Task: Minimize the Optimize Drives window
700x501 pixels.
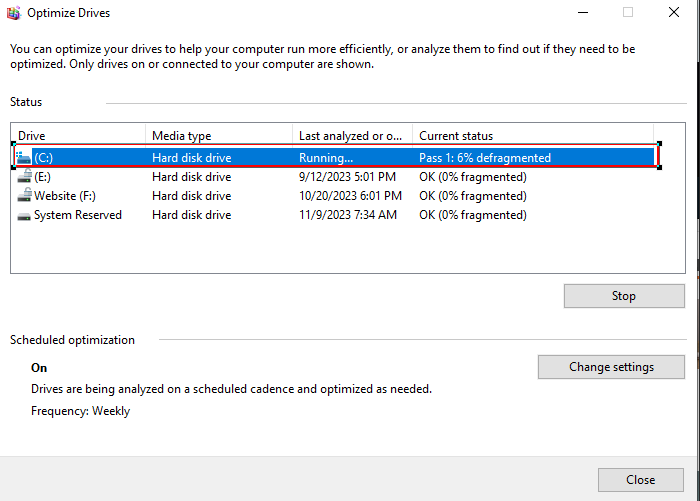Action: pyautogui.click(x=583, y=13)
